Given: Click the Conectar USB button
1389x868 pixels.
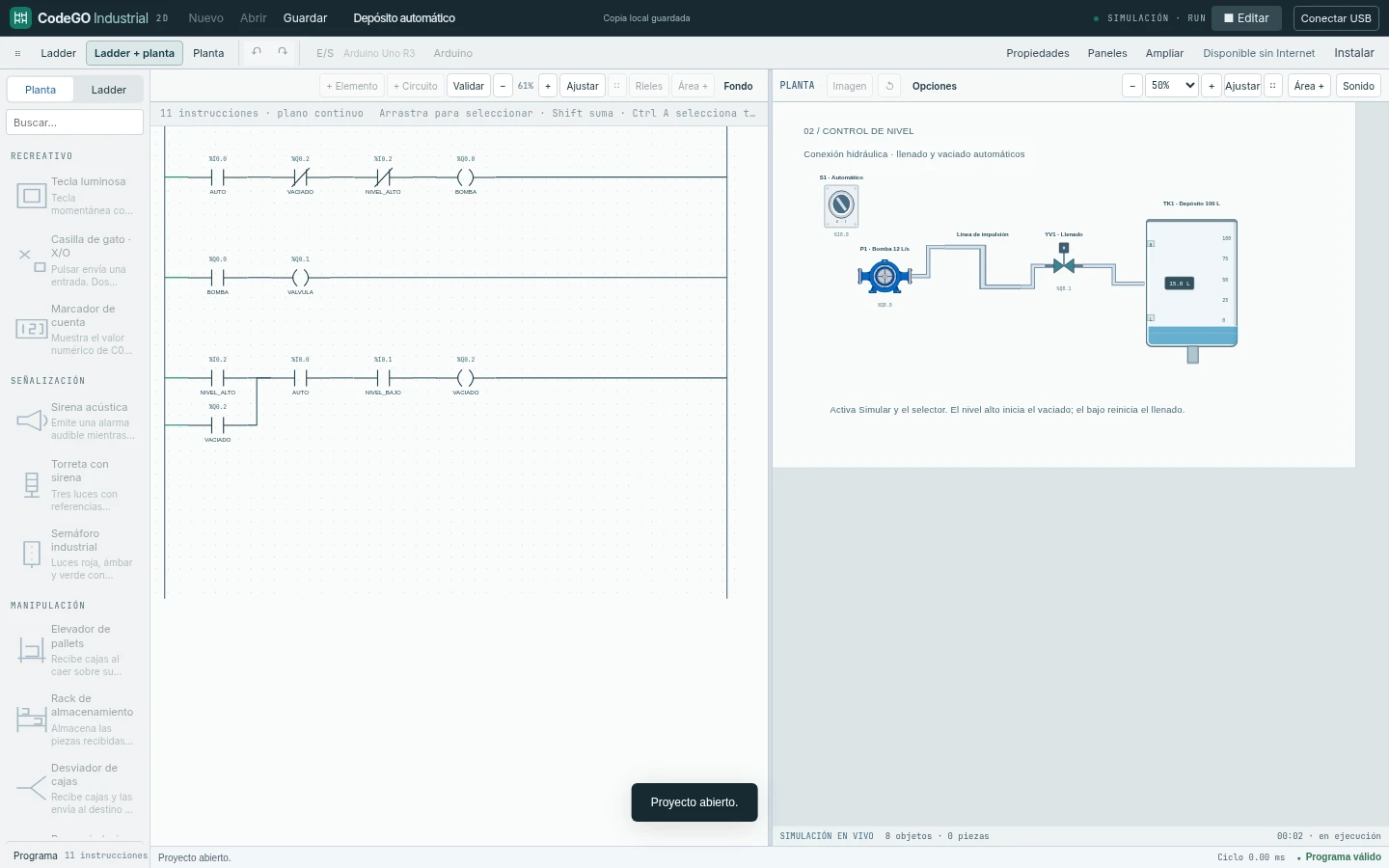Looking at the screenshot, I should [x=1336, y=18].
